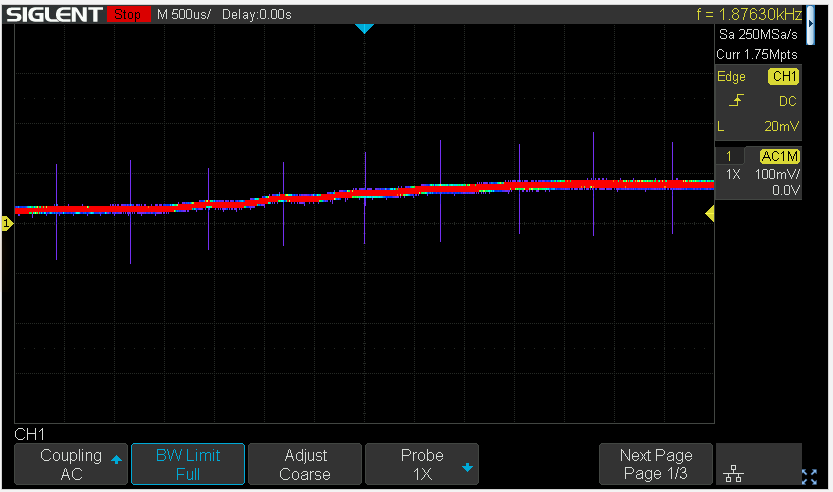Click the M 500us/ timebase readout
The height and width of the screenshot is (492, 833).
pos(183,14)
